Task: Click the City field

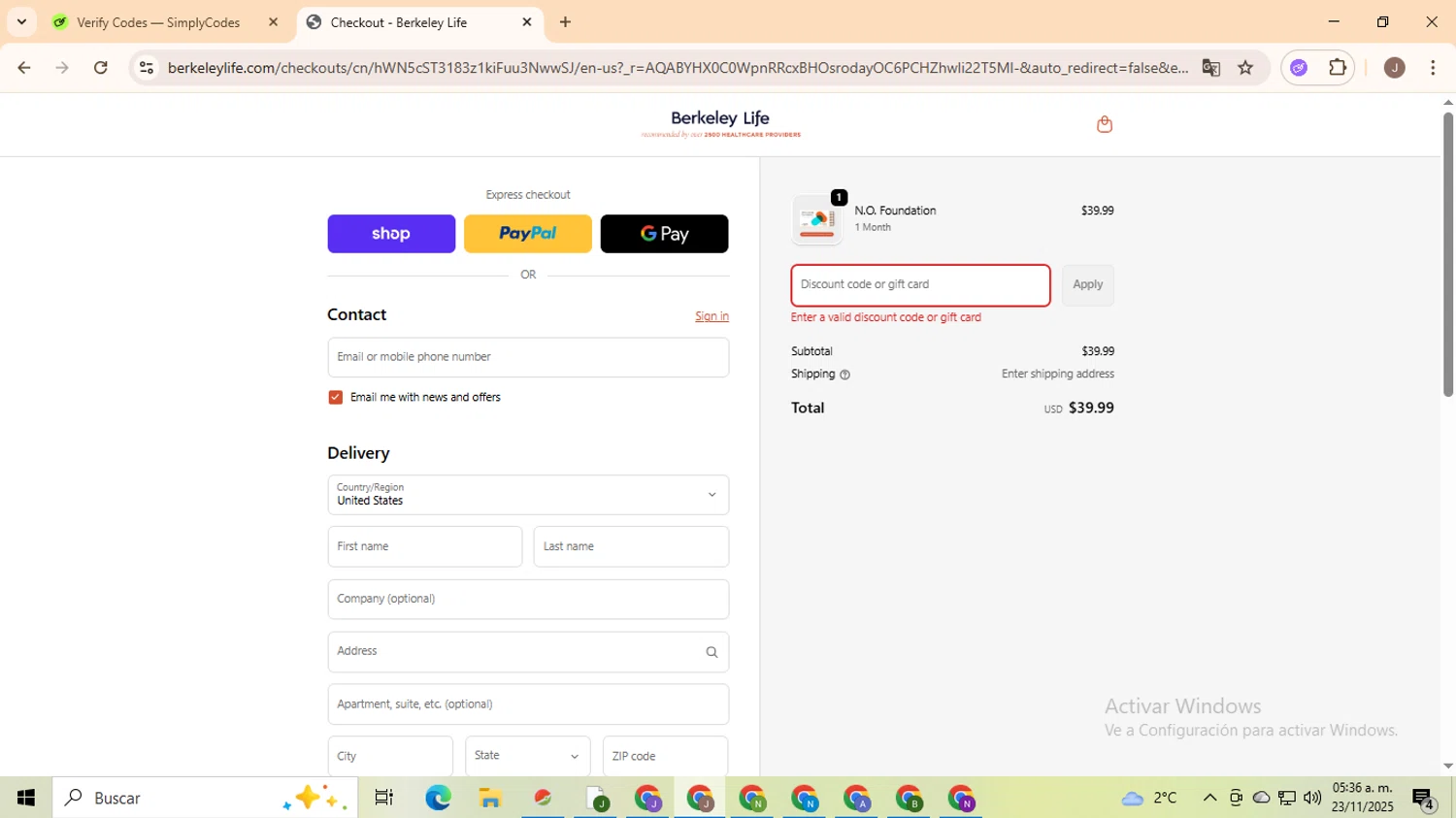Action: pyautogui.click(x=390, y=756)
